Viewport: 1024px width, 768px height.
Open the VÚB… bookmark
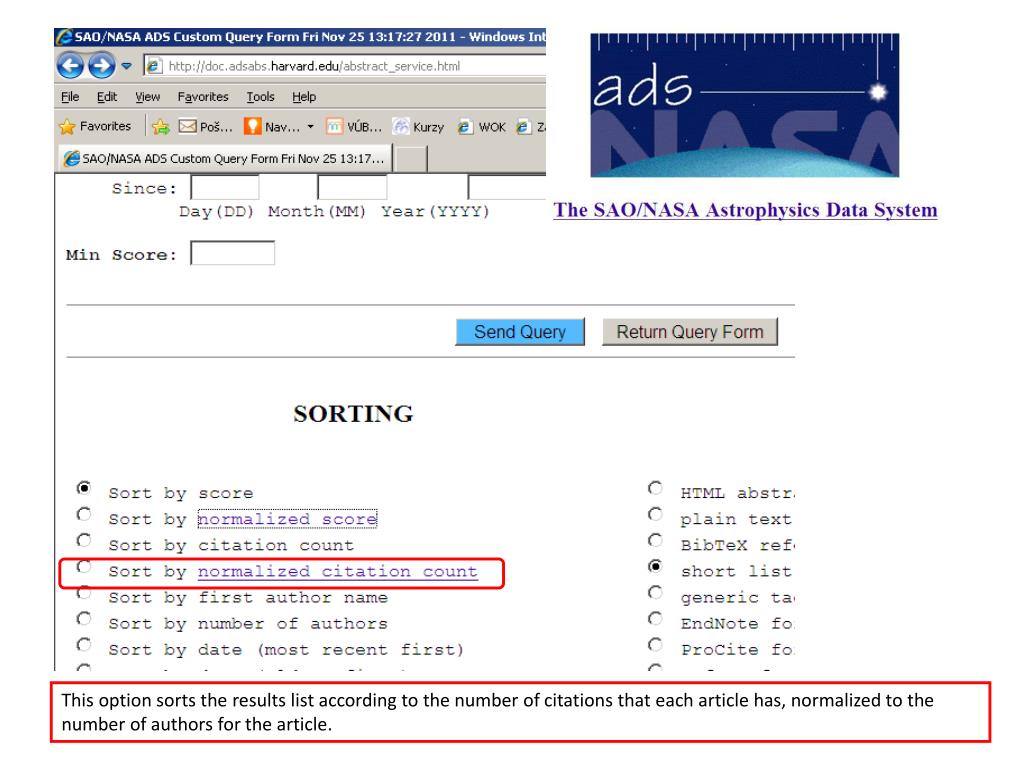(353, 127)
